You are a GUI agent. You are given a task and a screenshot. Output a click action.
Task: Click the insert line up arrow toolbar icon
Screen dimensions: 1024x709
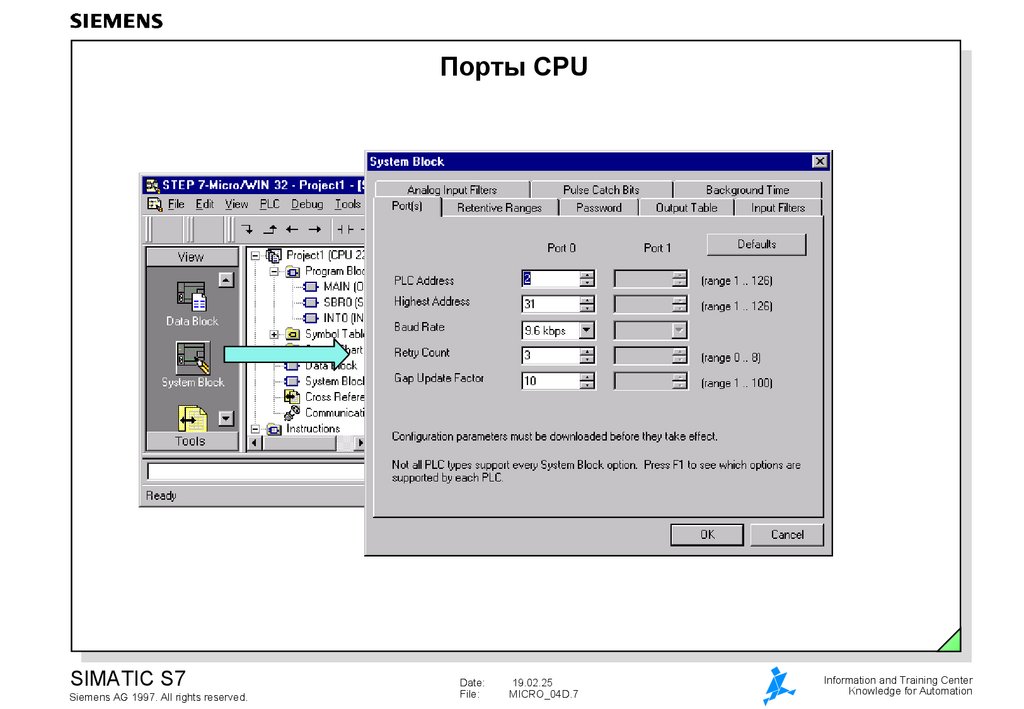(270, 229)
